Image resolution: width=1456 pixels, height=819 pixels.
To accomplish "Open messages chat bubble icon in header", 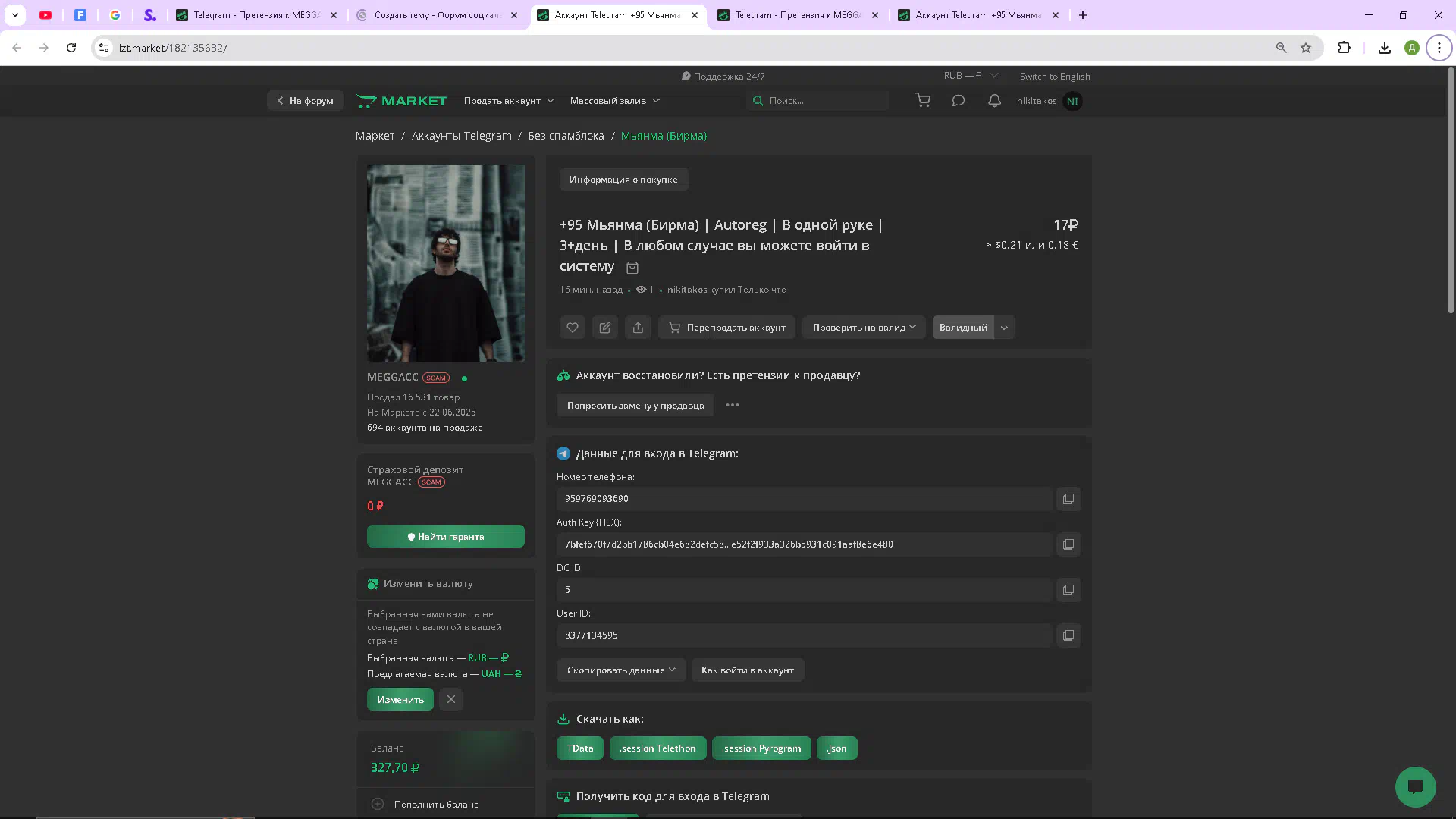I will [x=959, y=100].
